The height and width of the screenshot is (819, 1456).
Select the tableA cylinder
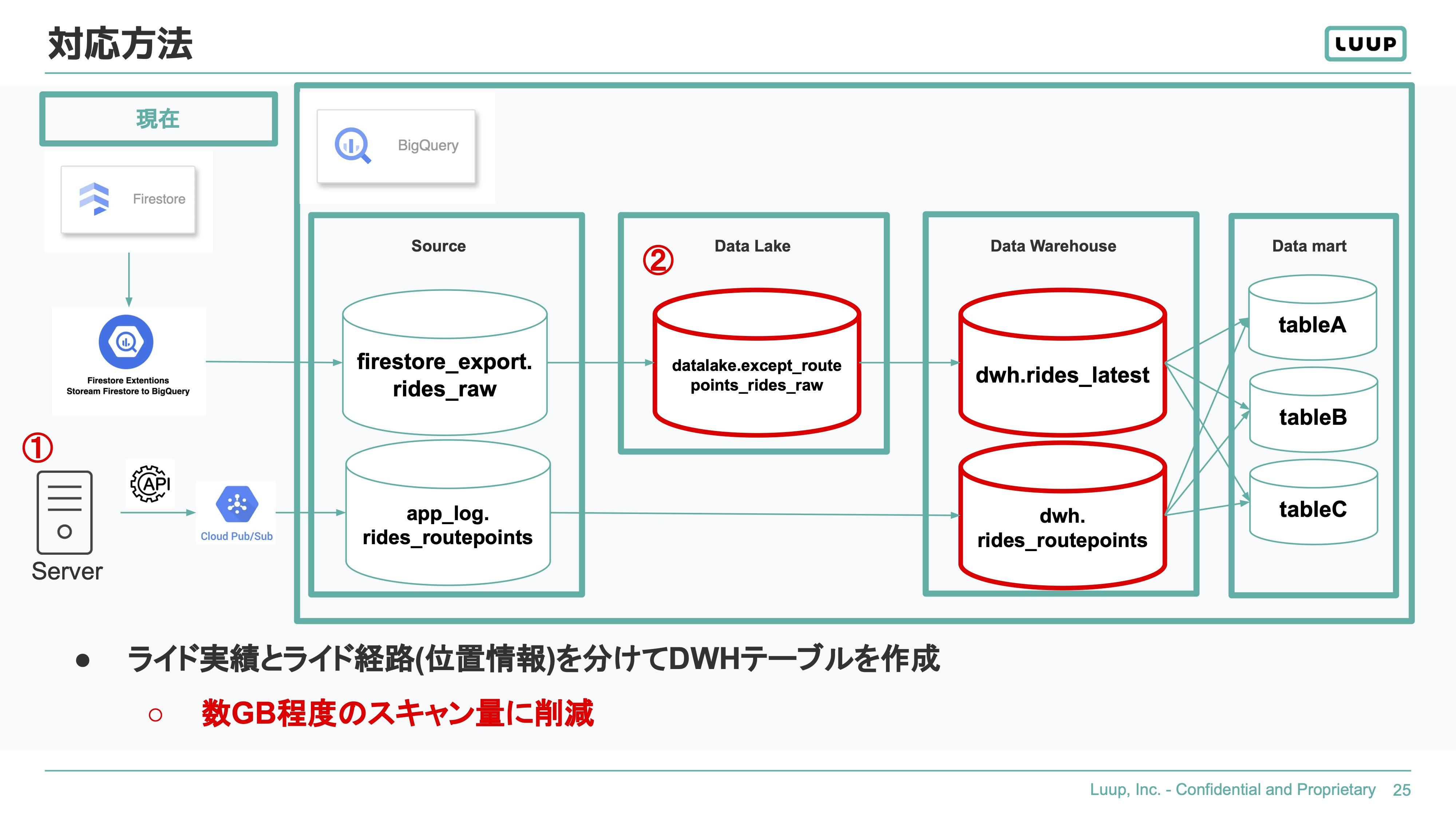(1313, 318)
